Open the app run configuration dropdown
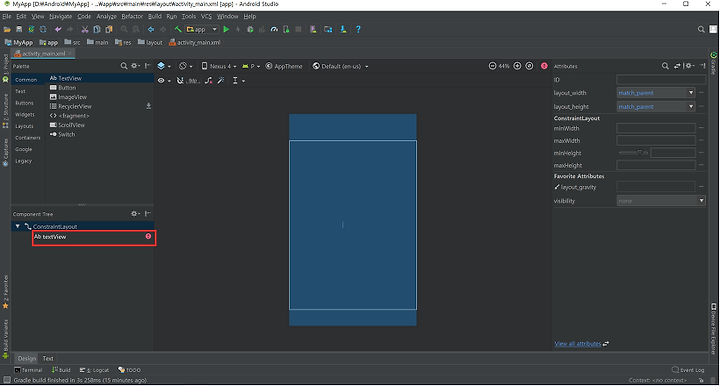 click(202, 29)
